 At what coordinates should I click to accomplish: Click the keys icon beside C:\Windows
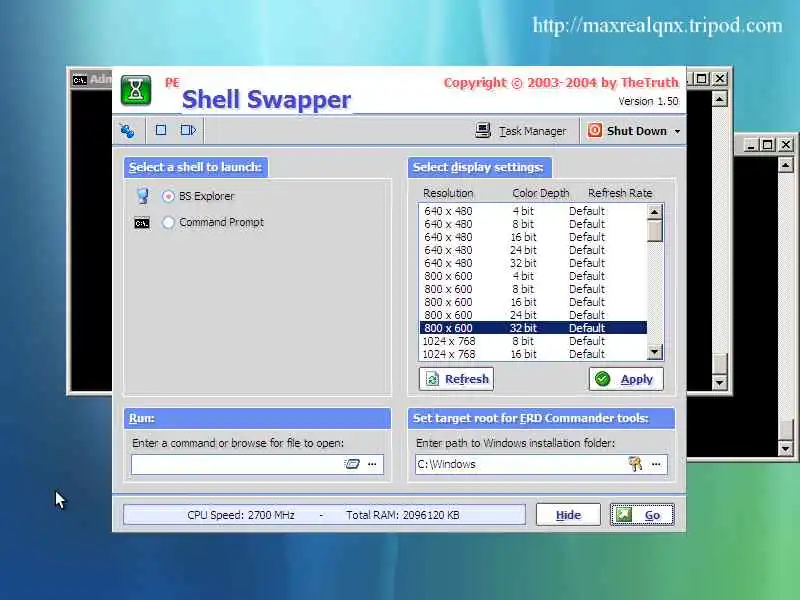[x=635, y=464]
